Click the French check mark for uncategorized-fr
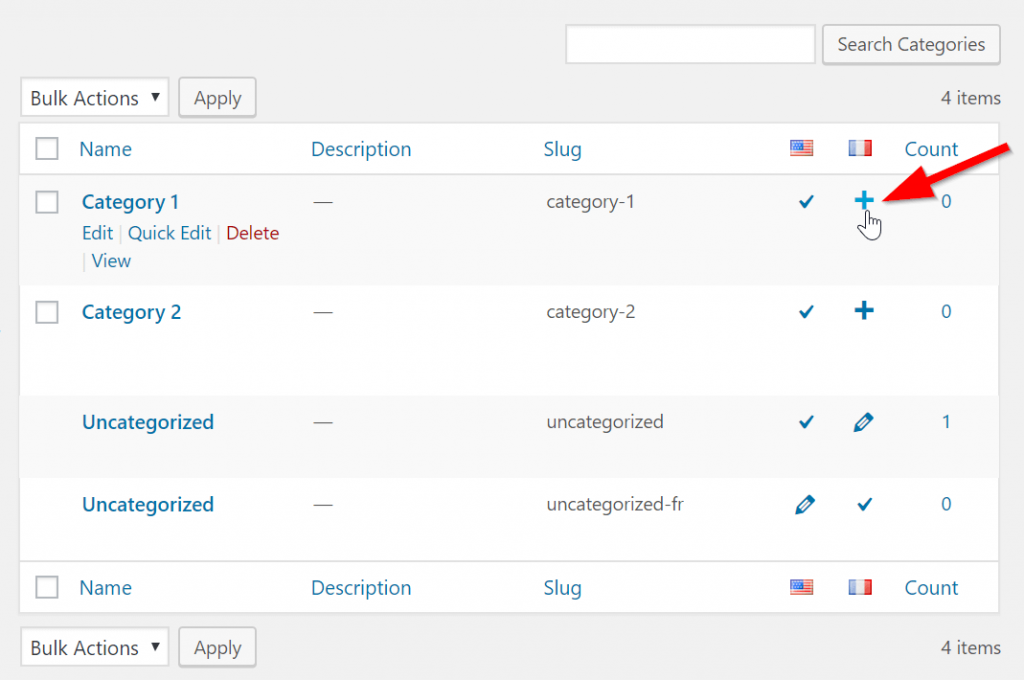This screenshot has width=1024, height=680. [864, 504]
